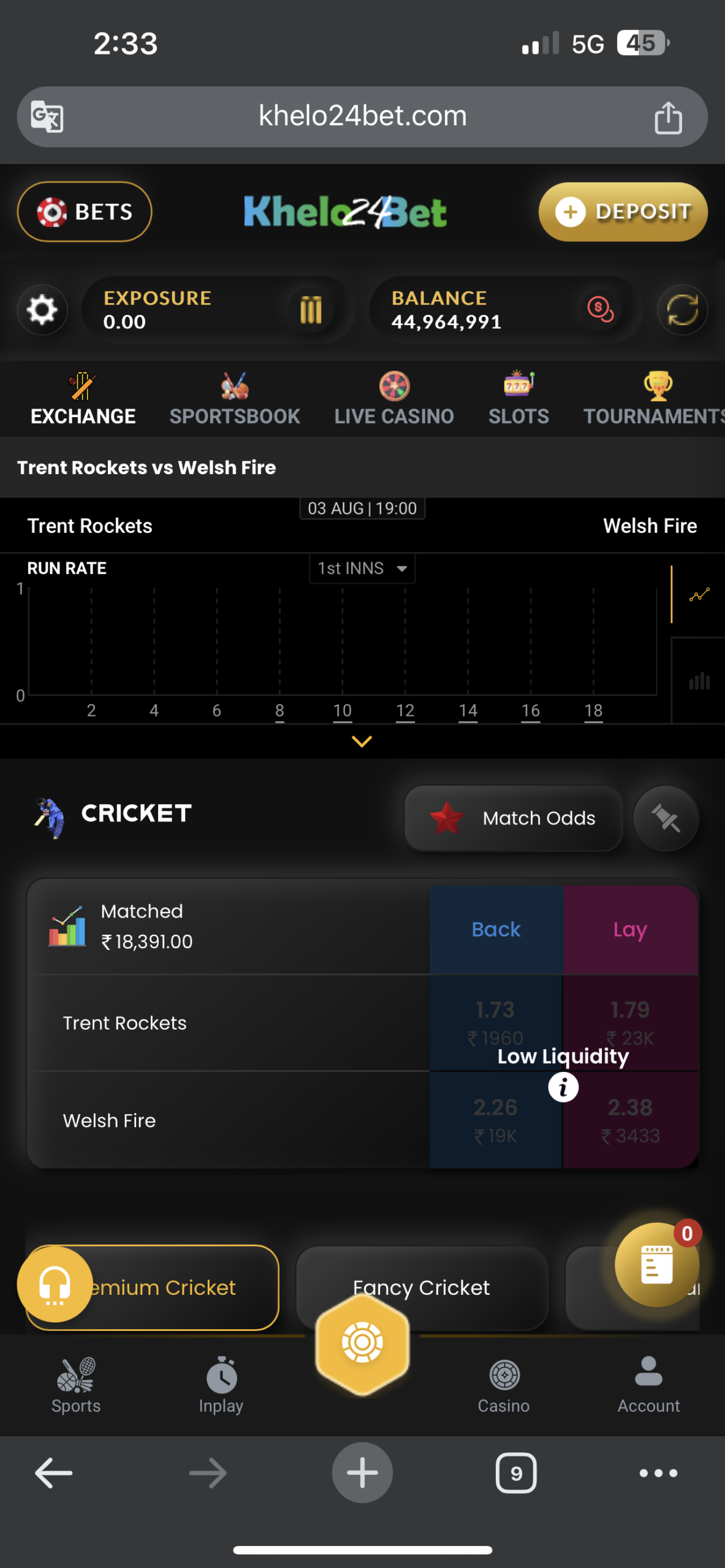This screenshot has width=725, height=1568.
Task: Open the settings gear icon
Action: (x=42, y=310)
